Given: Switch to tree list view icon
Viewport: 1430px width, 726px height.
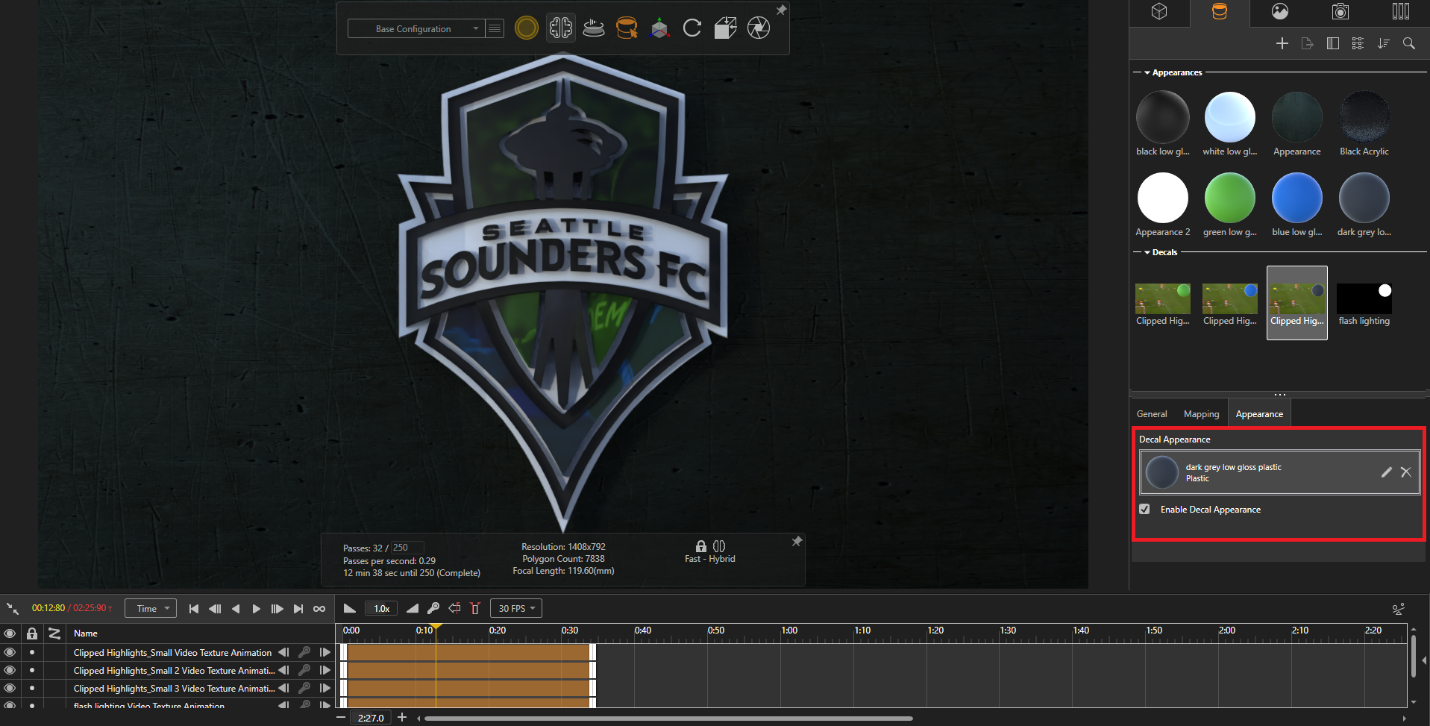Looking at the screenshot, I should click(1357, 43).
